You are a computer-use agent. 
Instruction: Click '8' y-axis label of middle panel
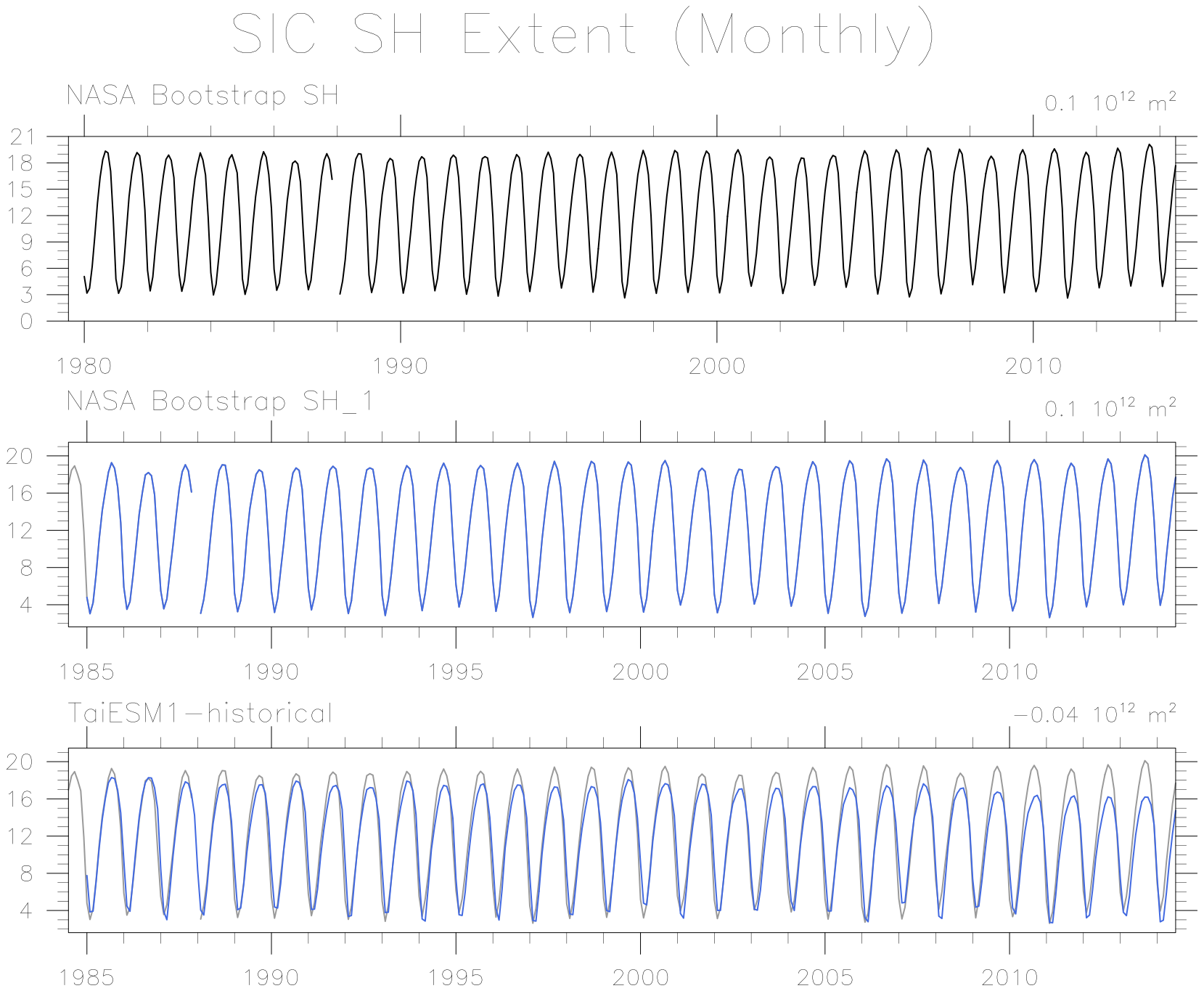tap(27, 568)
